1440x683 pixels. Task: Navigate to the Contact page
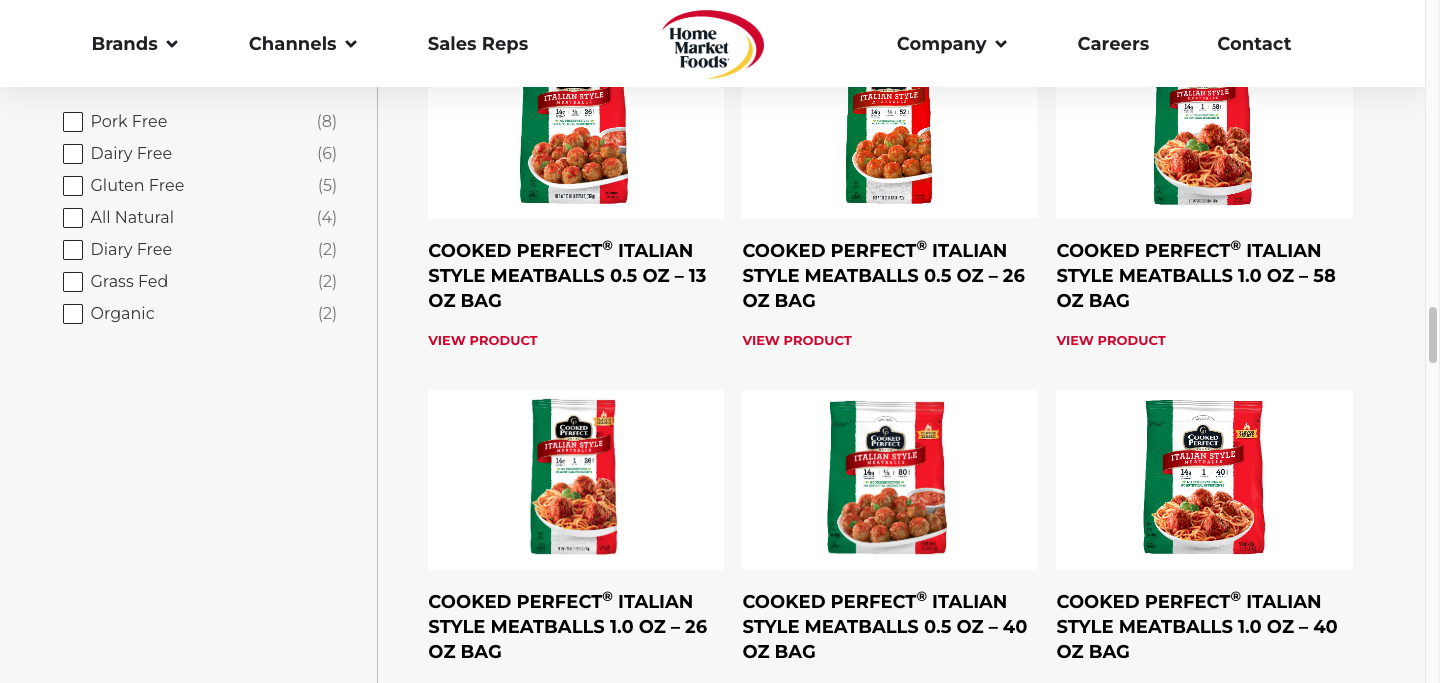tap(1254, 44)
